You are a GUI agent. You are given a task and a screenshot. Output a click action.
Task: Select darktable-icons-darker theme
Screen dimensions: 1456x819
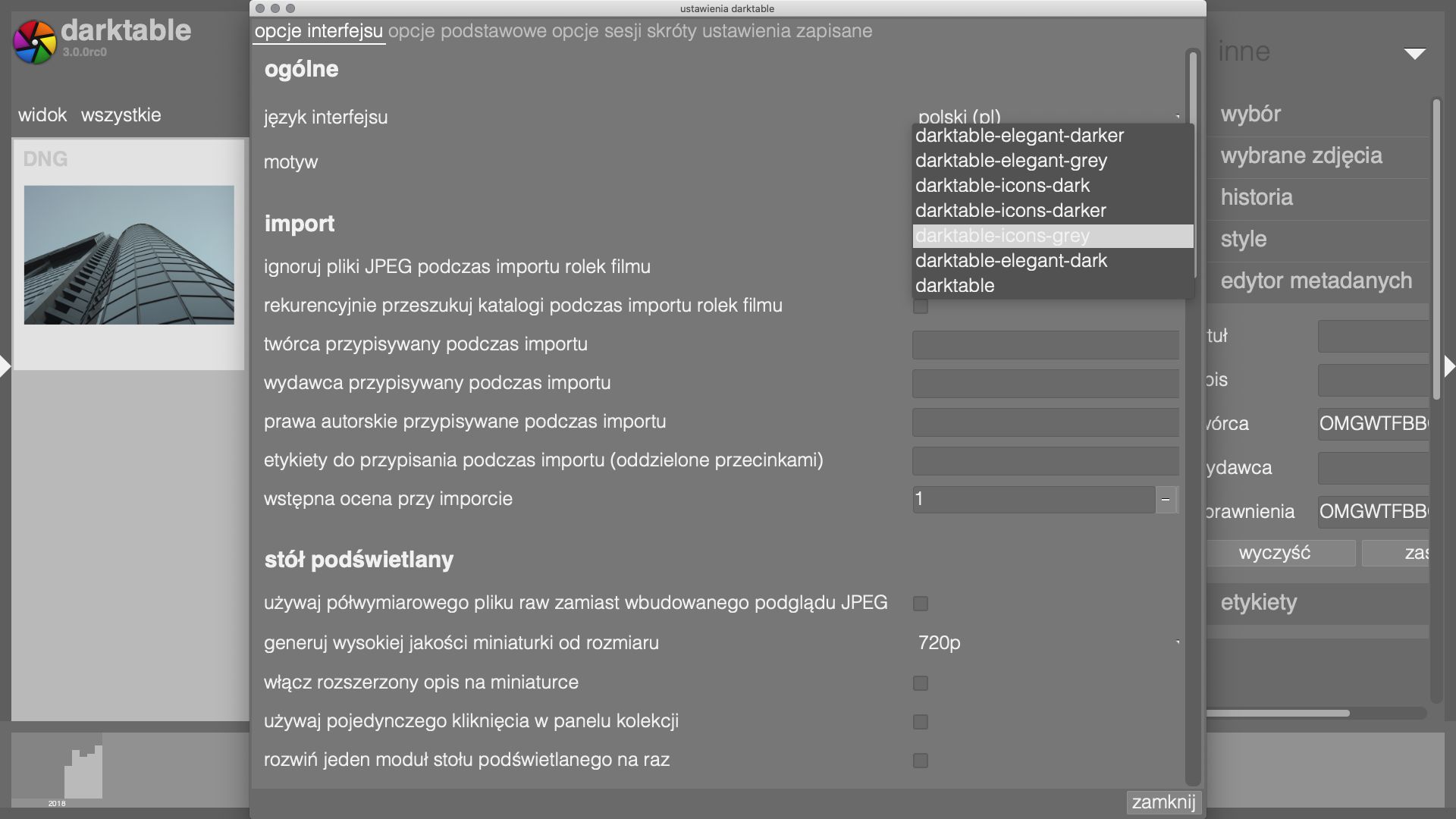[1053, 211]
